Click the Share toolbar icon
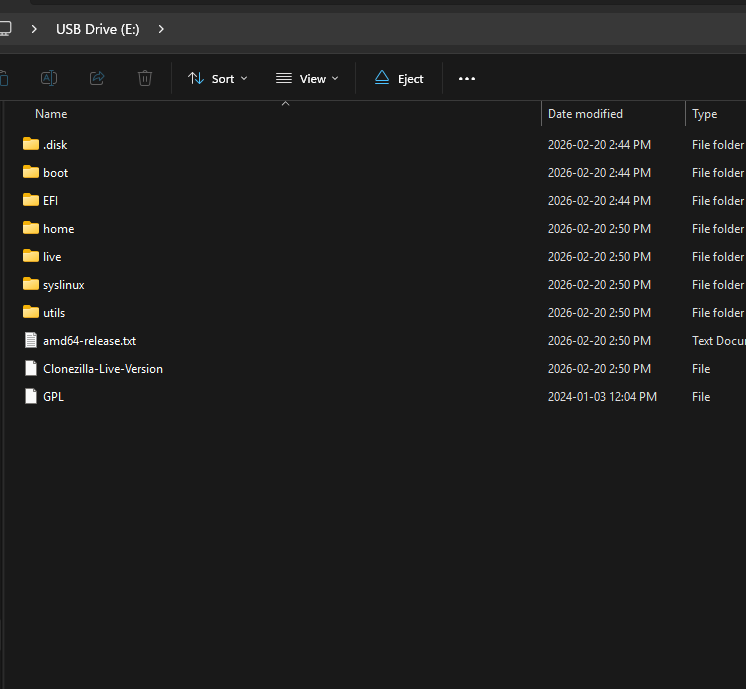The height and width of the screenshot is (689, 746). tap(97, 78)
